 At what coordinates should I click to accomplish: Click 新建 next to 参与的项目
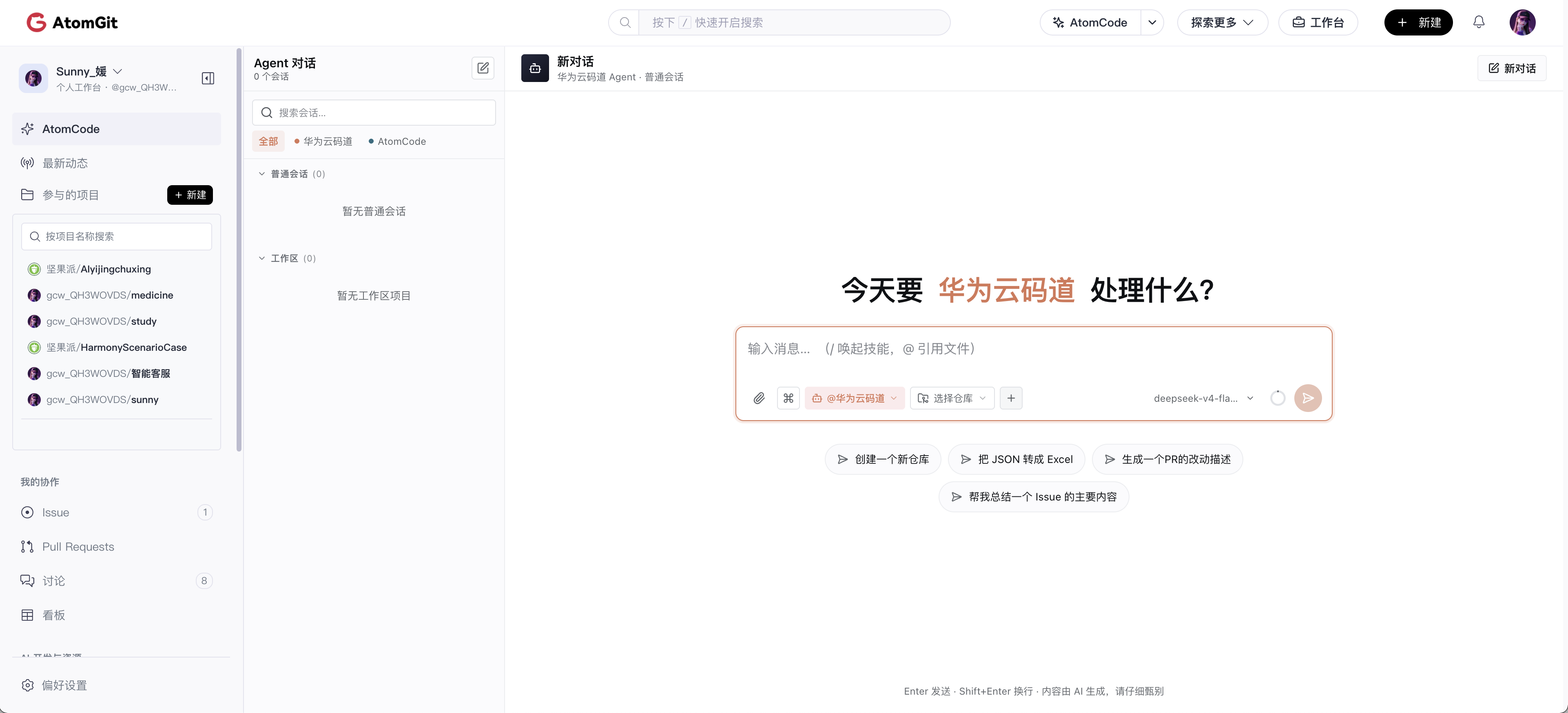pyautogui.click(x=190, y=195)
